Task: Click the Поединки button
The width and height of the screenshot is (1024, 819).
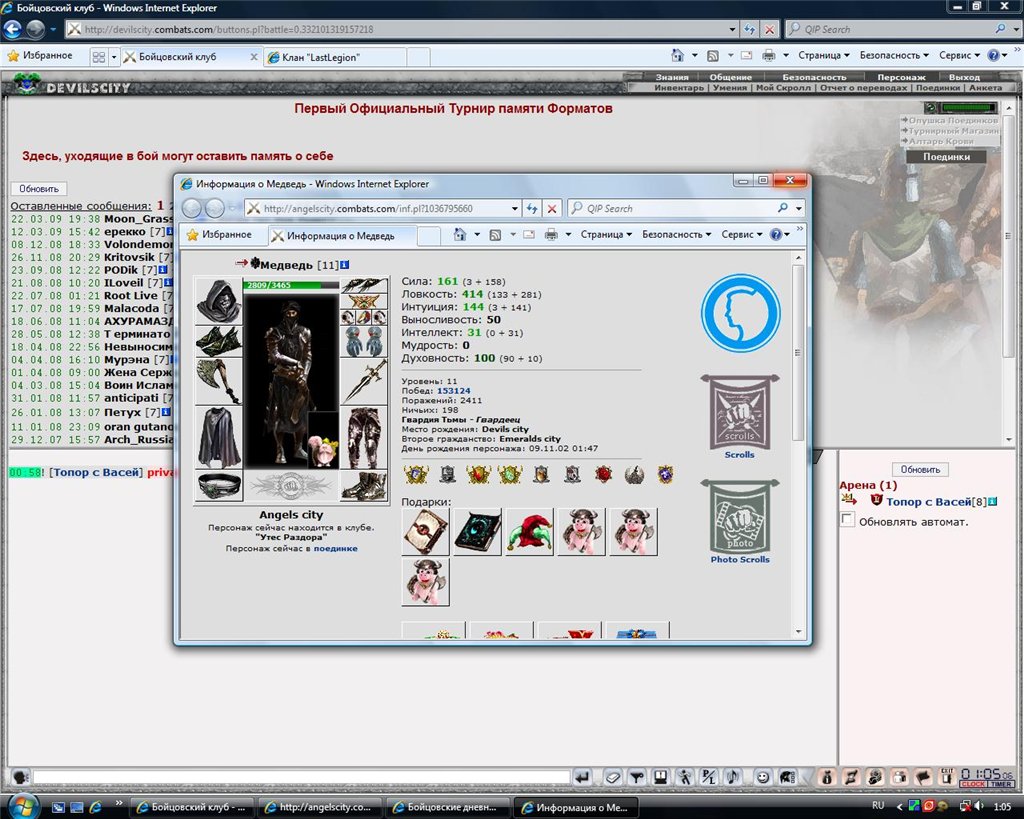Action: 946,157
